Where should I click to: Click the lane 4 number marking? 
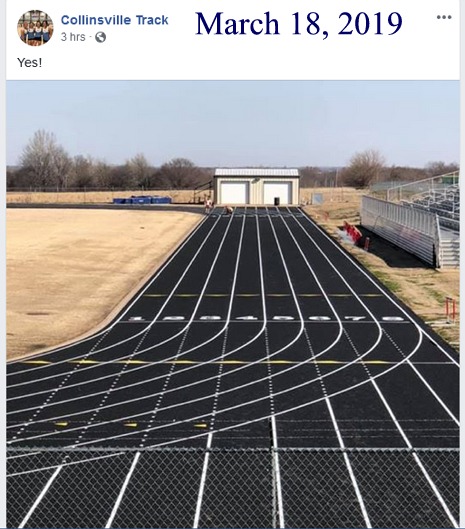pyautogui.click(x=246, y=318)
